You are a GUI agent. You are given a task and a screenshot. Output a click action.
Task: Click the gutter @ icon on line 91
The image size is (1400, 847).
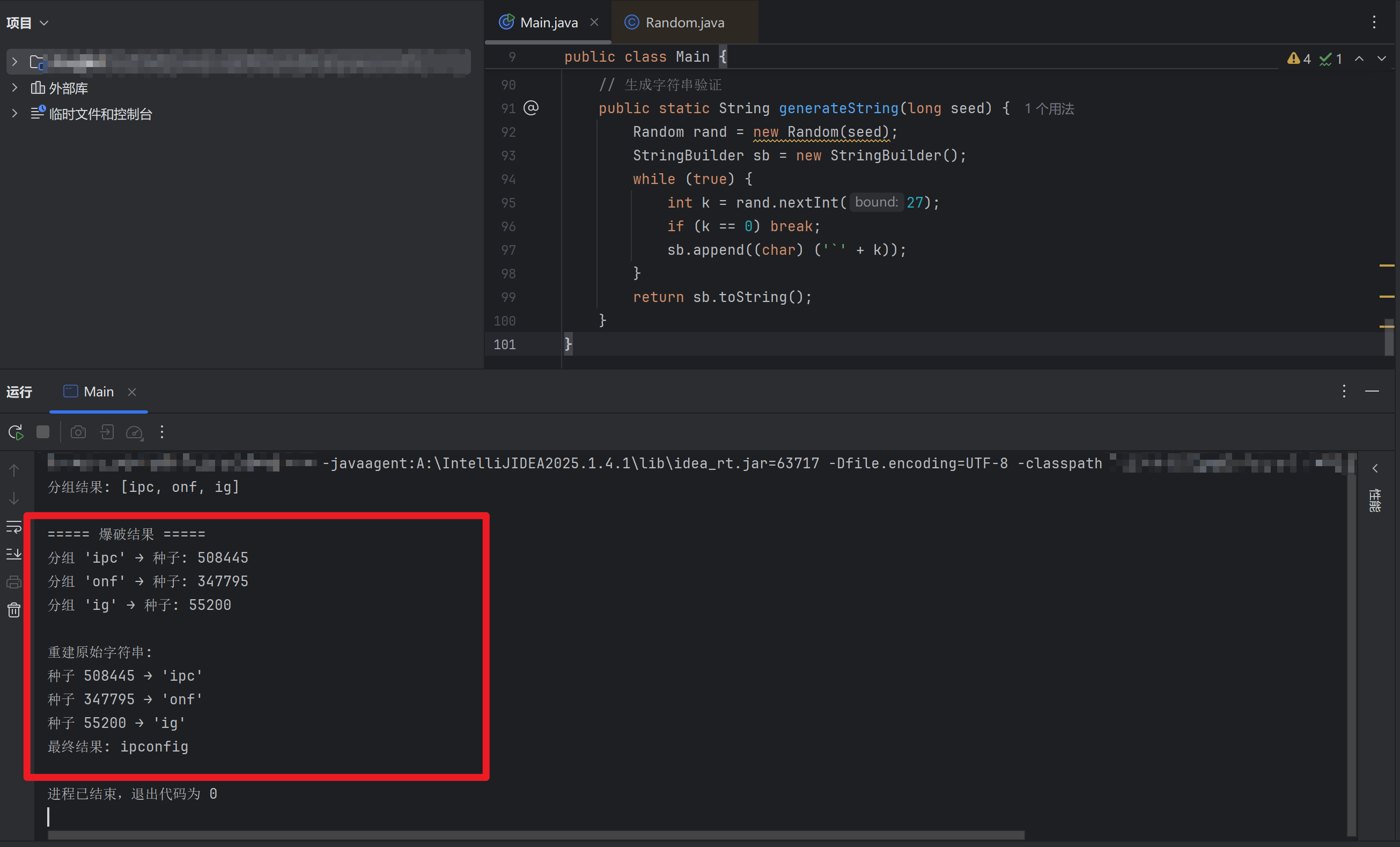click(530, 108)
